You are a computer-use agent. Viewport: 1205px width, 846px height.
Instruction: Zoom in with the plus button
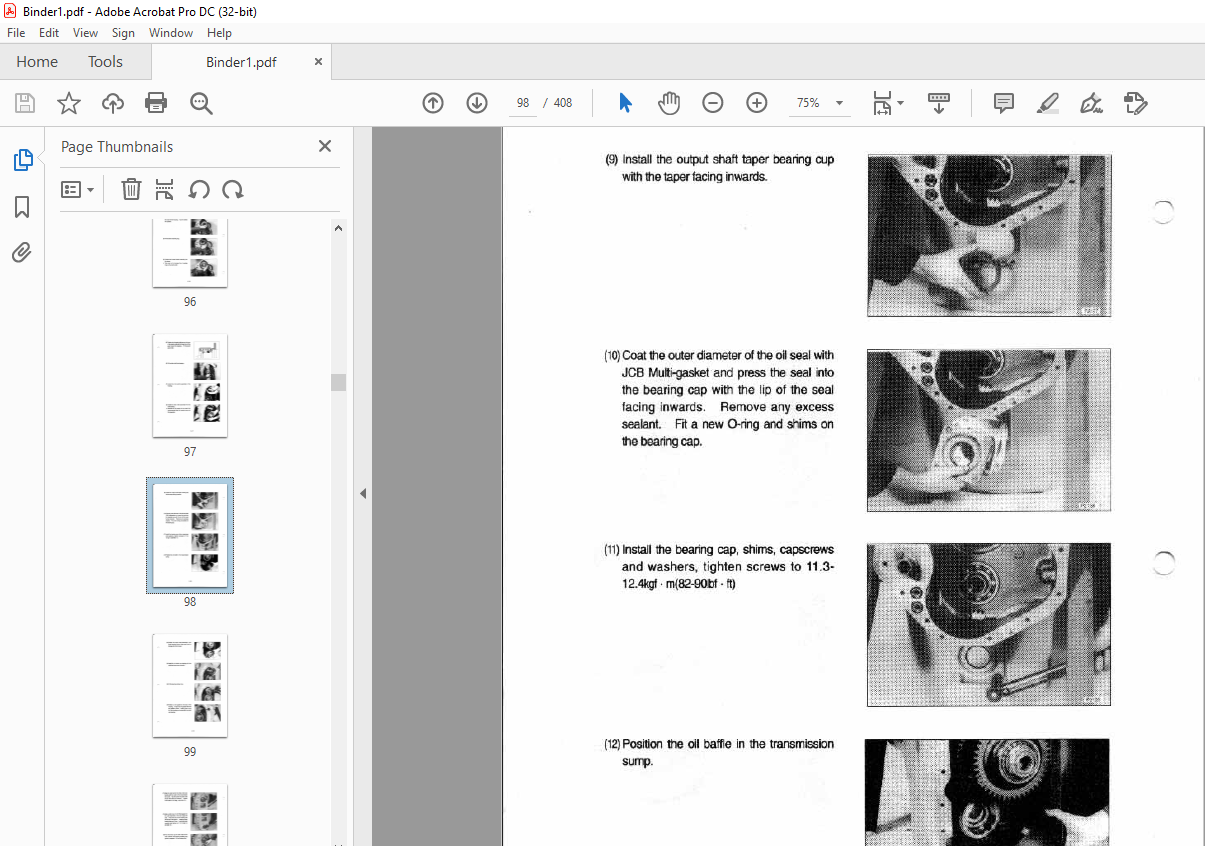757,103
